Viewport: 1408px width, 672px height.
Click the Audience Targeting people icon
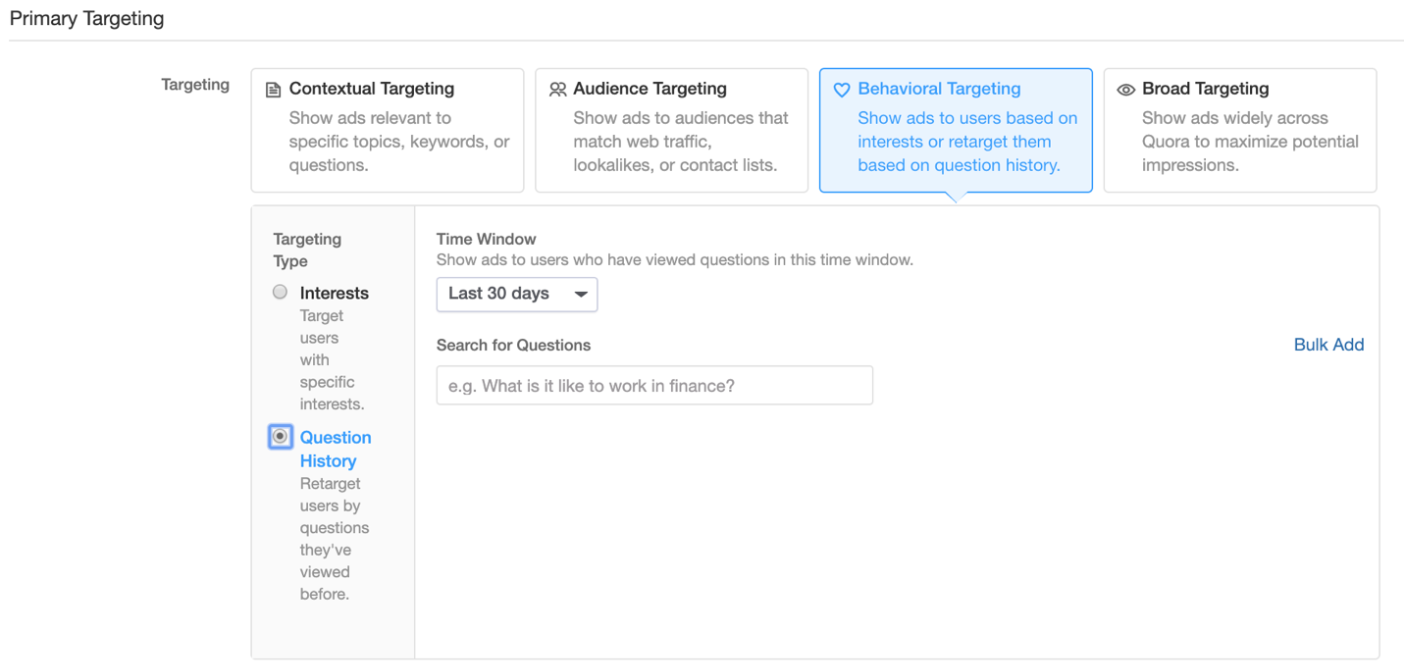558,90
